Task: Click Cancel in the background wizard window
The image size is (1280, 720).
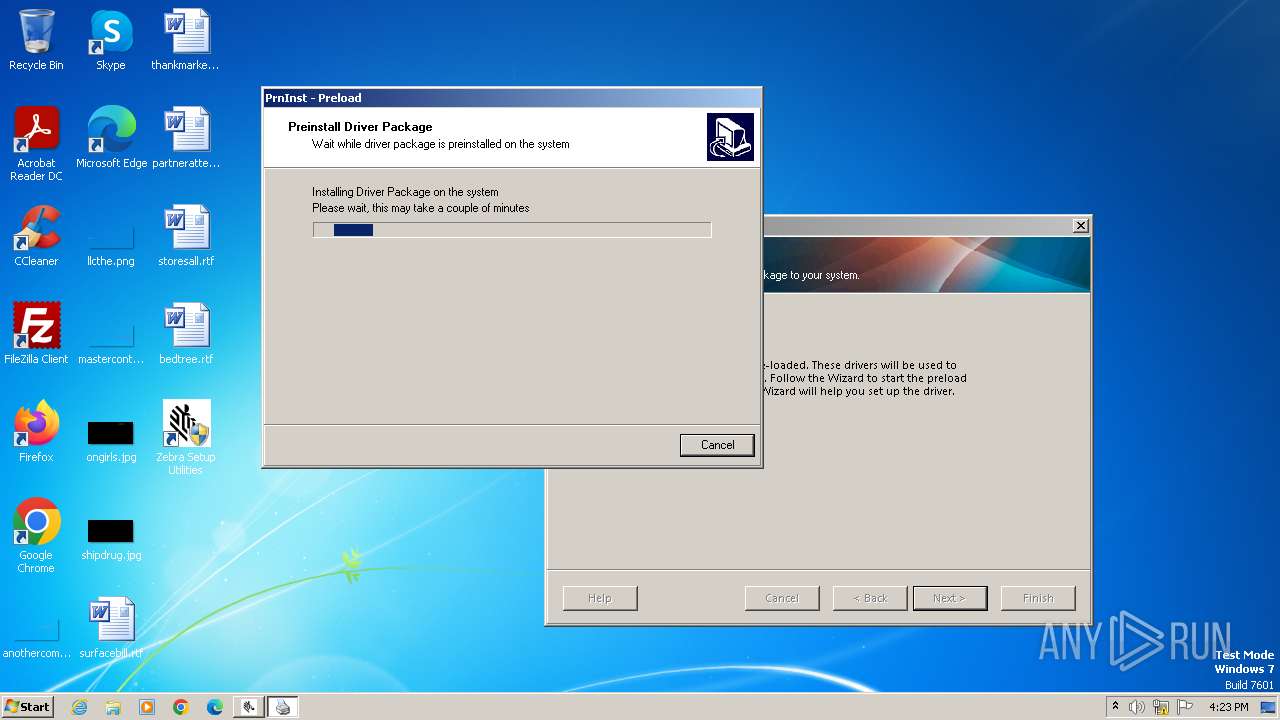Action: (782, 598)
